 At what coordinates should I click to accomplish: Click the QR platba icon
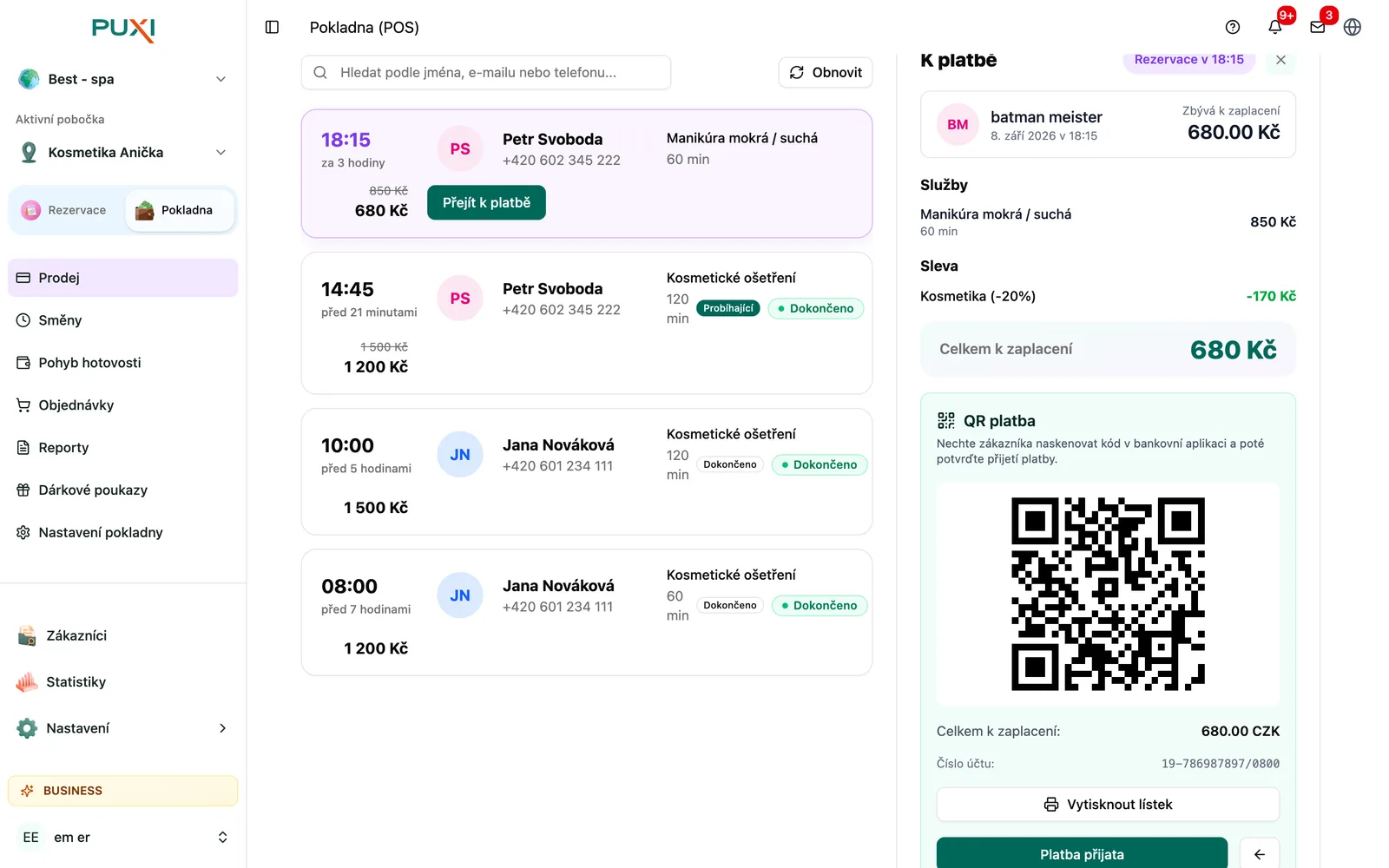[946, 421]
